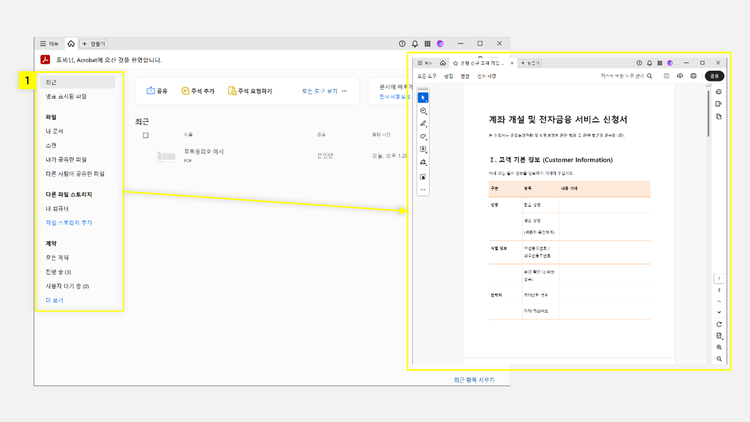Click 주석 추가 tool
Viewport: 750px width, 422px height.
198,91
